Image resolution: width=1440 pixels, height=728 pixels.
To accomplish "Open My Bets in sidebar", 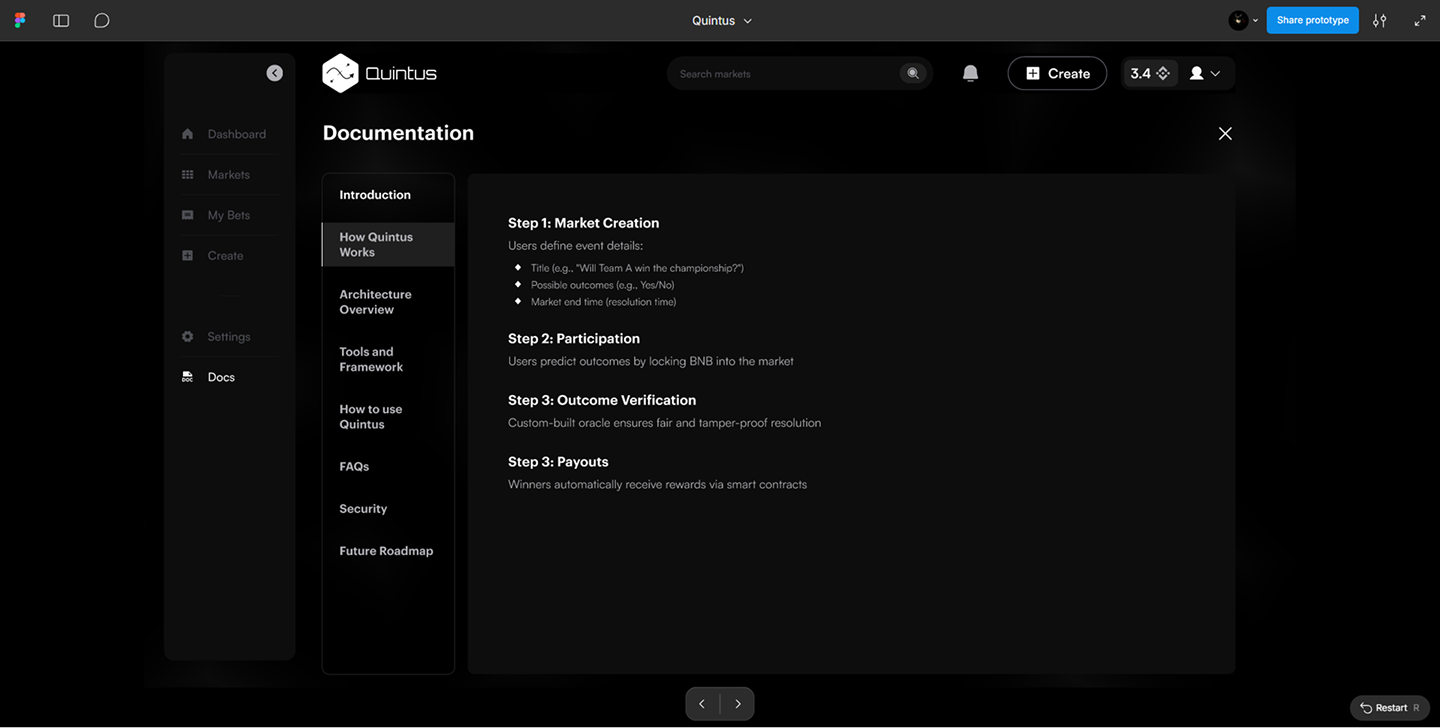I will (x=229, y=215).
